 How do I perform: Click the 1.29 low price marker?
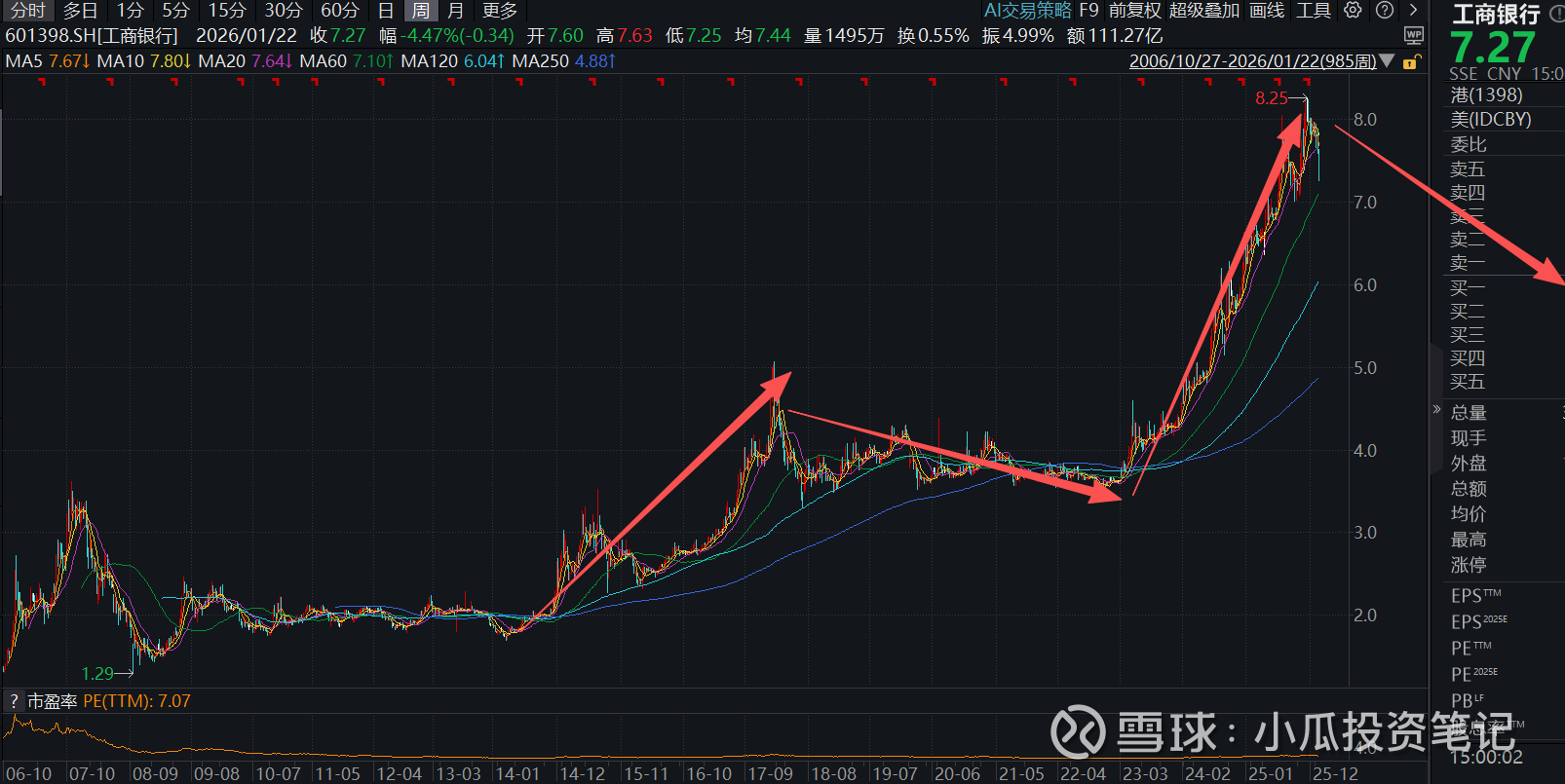[97, 674]
